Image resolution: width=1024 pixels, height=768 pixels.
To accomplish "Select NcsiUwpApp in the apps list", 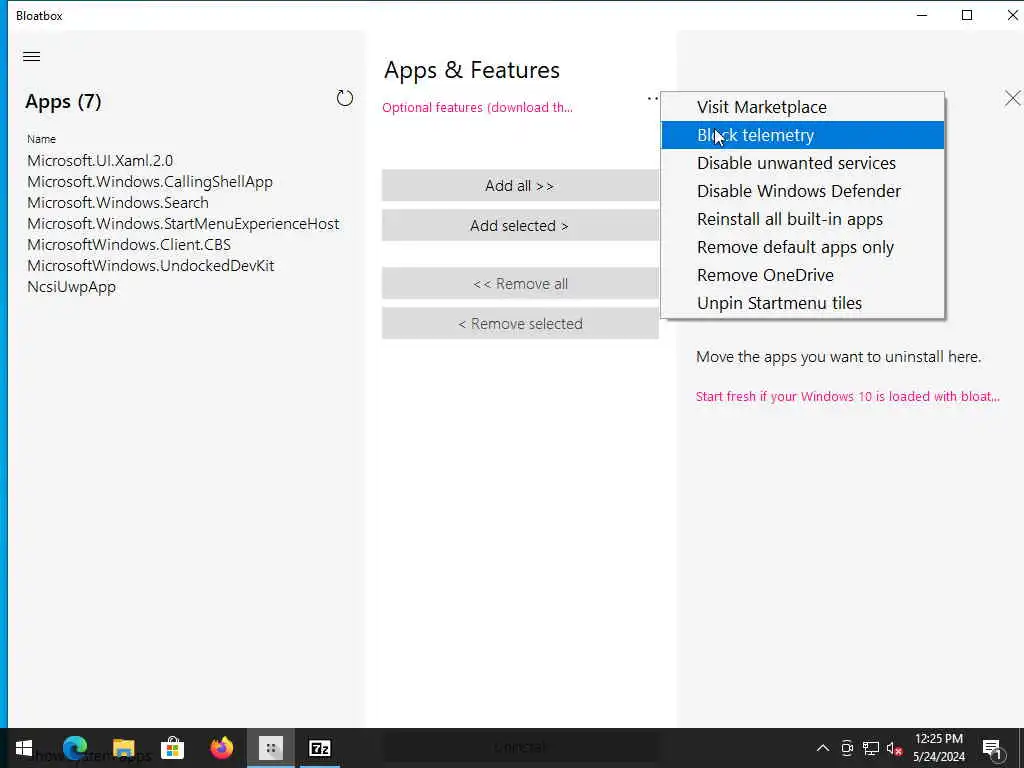I will pyautogui.click(x=71, y=287).
